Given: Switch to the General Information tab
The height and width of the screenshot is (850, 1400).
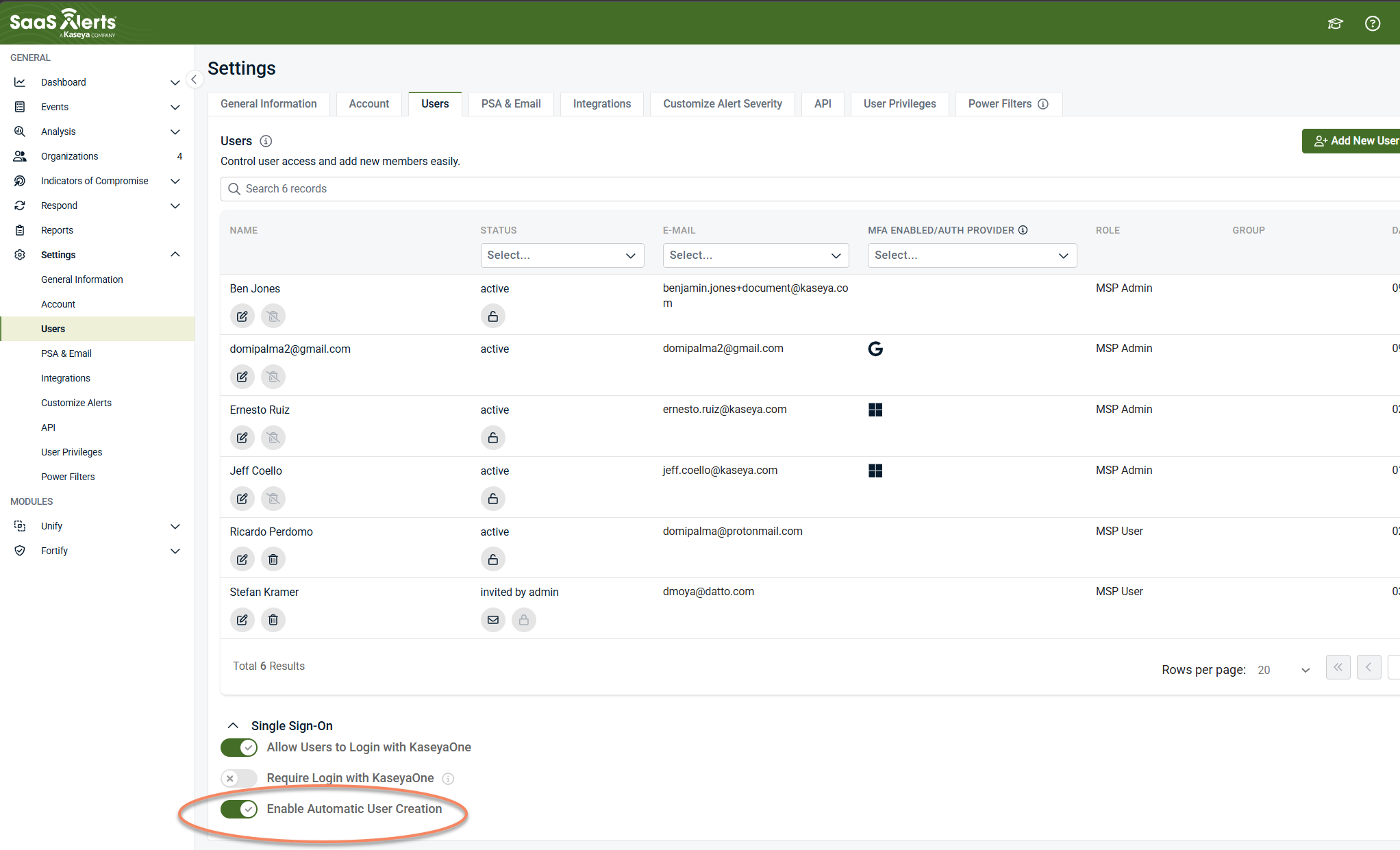Looking at the screenshot, I should [268, 104].
